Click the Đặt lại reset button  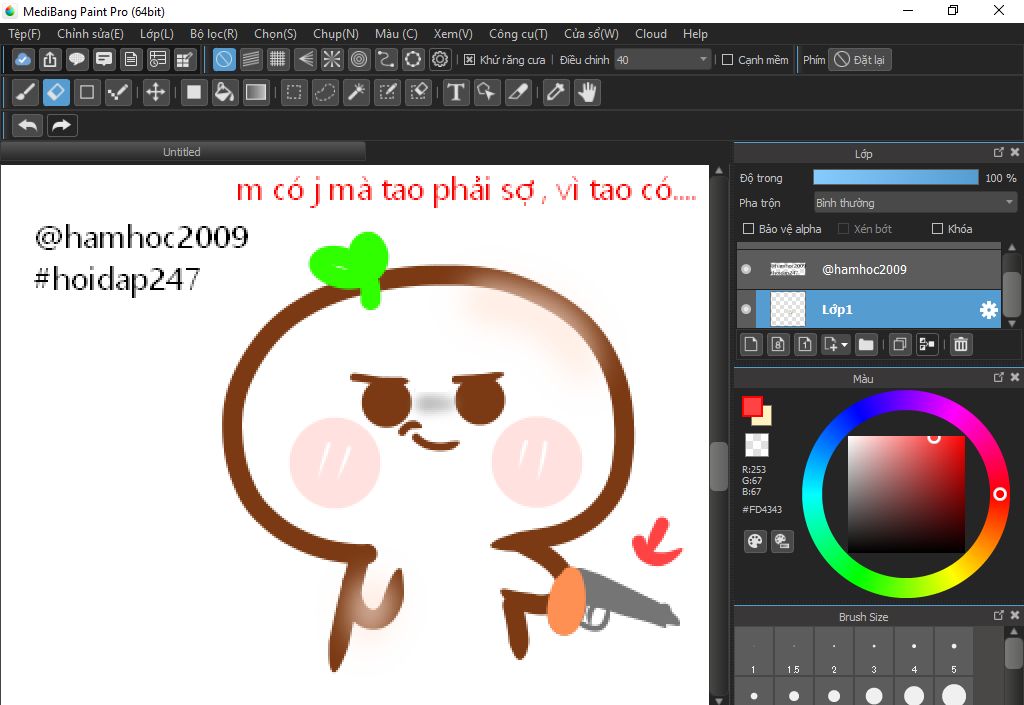pos(859,59)
